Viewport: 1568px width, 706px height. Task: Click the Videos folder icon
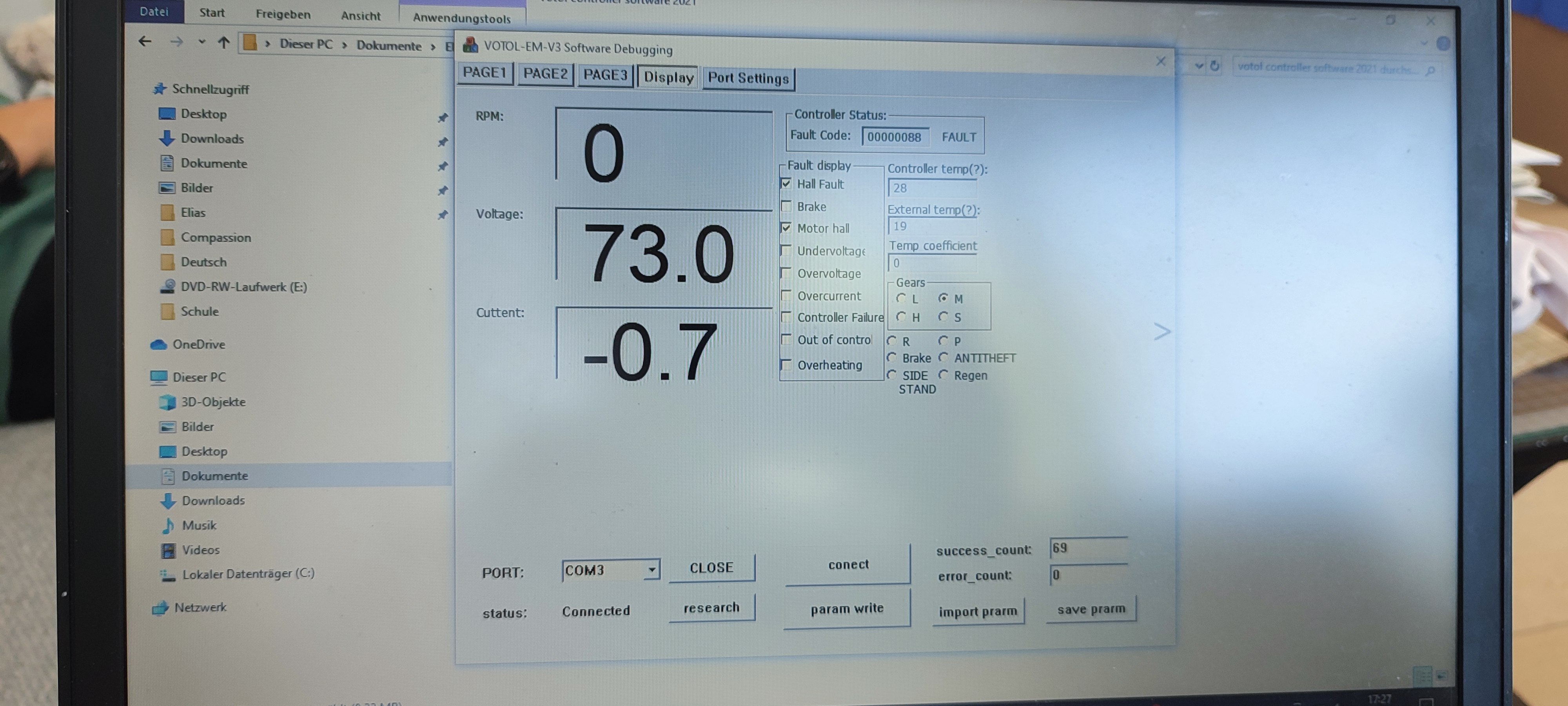(x=168, y=550)
